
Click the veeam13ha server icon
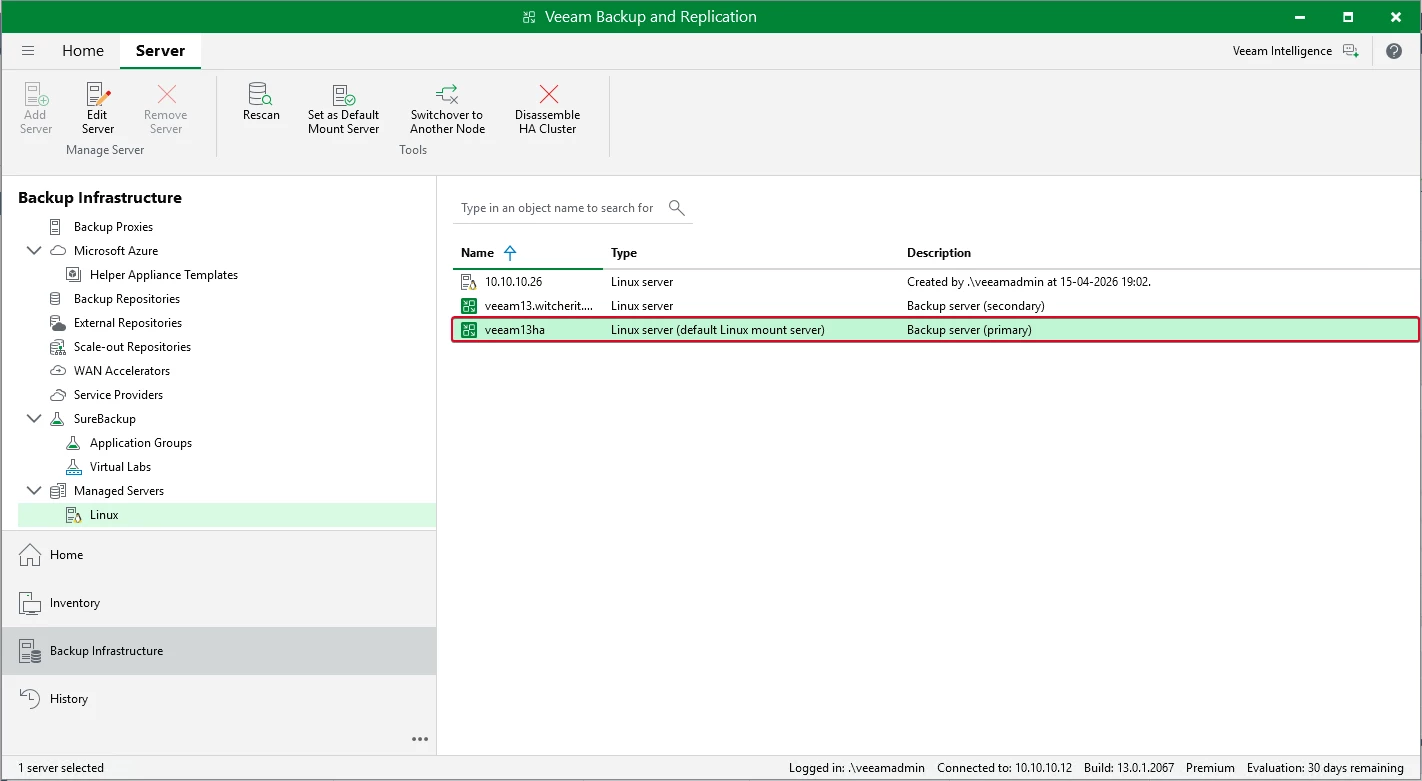point(468,330)
